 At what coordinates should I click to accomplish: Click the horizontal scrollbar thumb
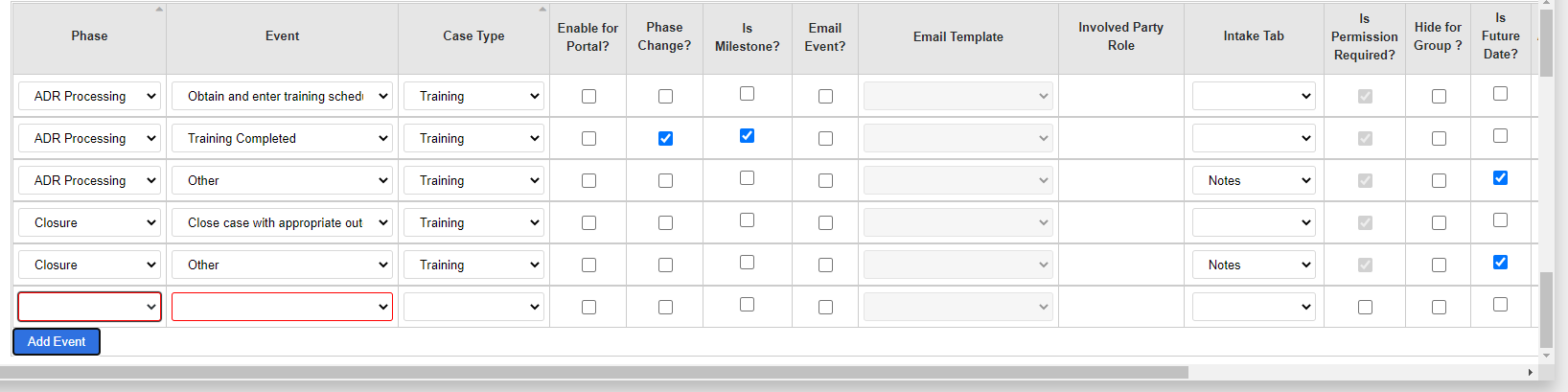(x=600, y=372)
